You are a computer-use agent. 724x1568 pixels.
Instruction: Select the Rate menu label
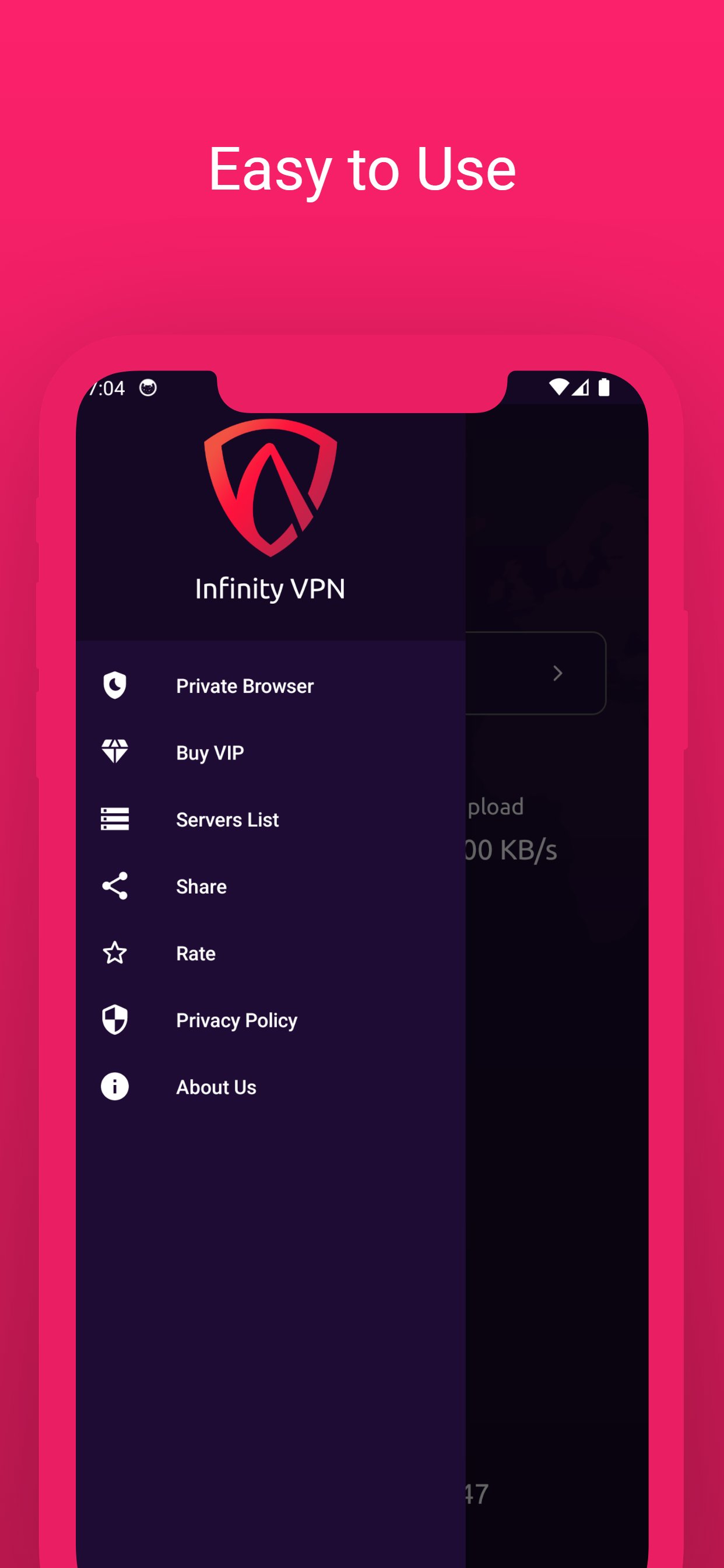(196, 953)
